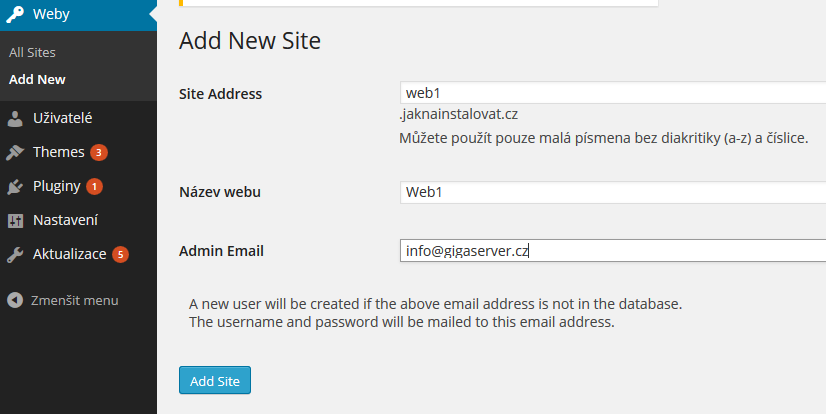826x414 pixels.
Task: Open the All Sites submenu item
Action: click(x=32, y=52)
